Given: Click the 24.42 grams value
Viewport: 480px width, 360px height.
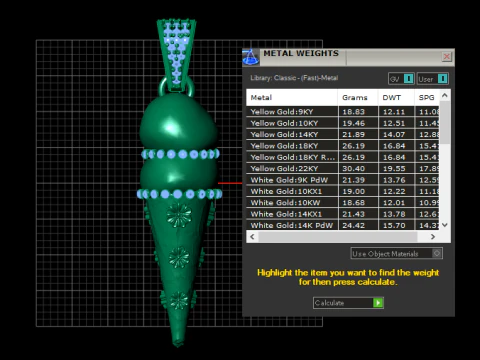Looking at the screenshot, I should pos(354,226).
